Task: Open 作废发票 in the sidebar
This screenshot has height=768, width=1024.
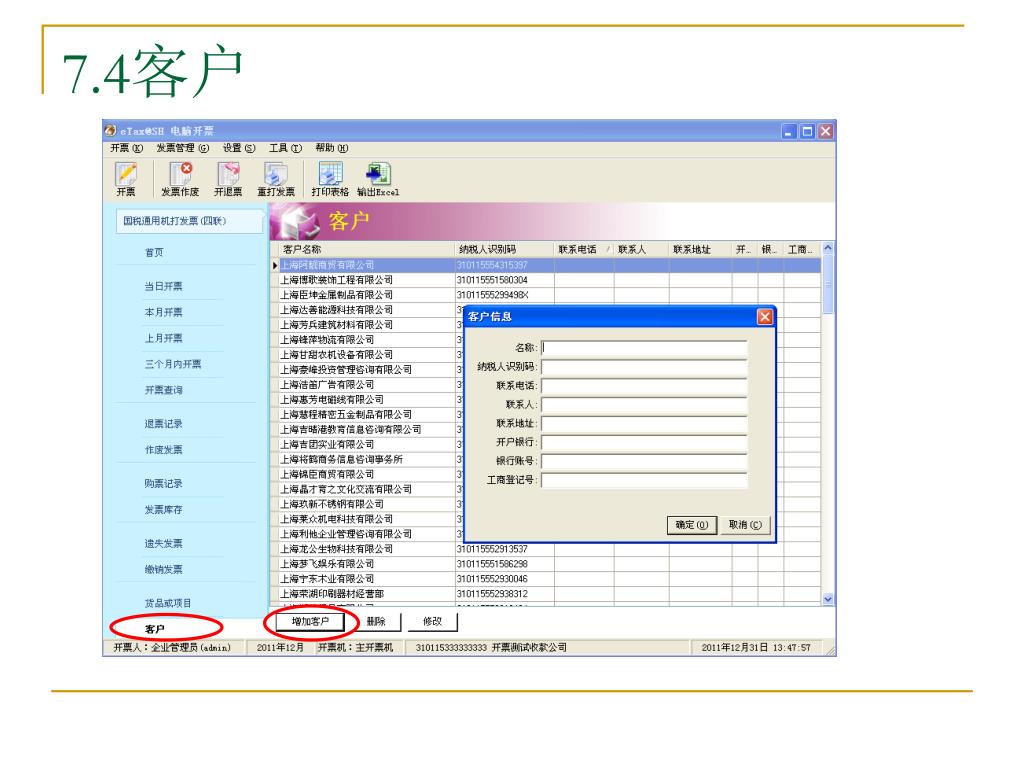Action: (x=163, y=450)
